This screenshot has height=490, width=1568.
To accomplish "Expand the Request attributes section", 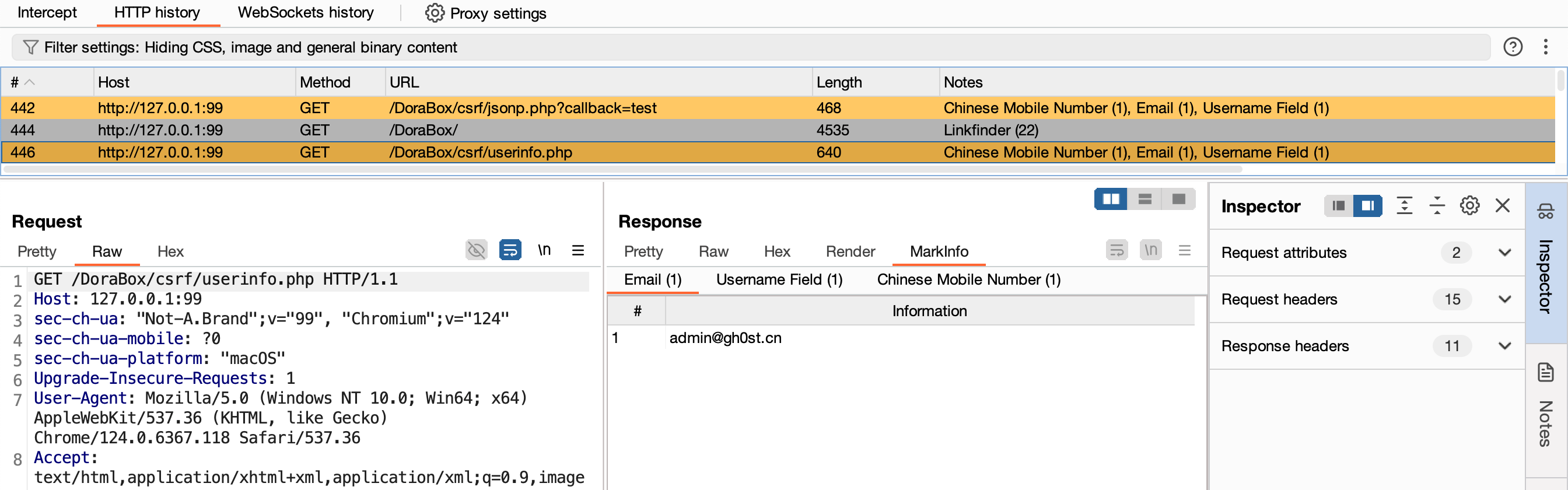I will (x=1504, y=253).
